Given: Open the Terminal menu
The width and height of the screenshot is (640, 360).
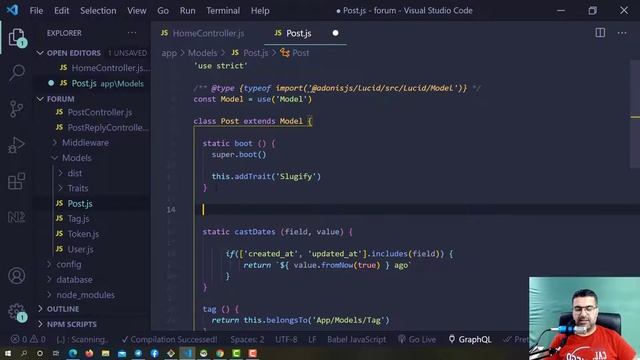Looking at the screenshot, I should click(223, 11).
